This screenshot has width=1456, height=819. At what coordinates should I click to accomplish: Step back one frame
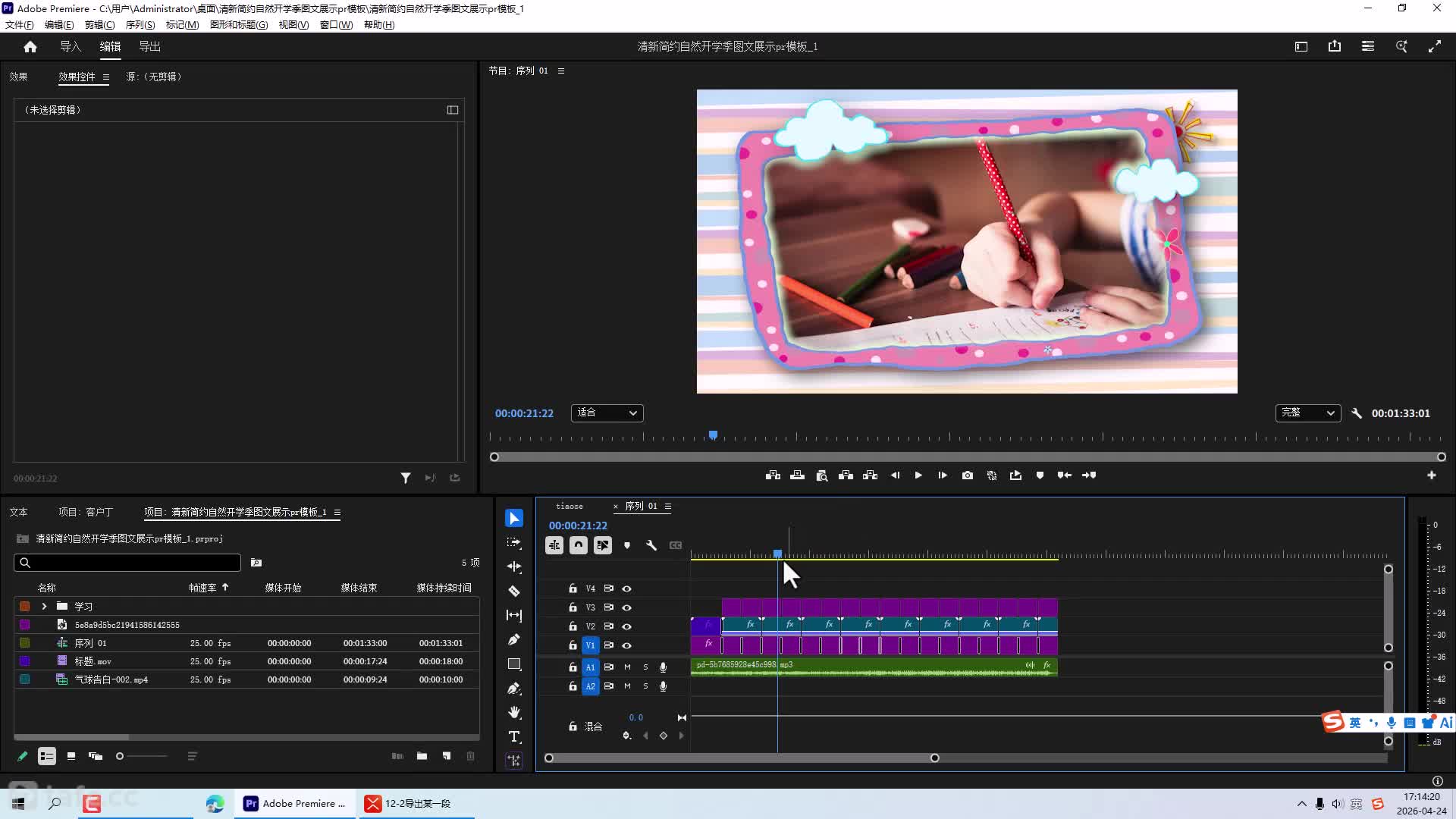click(x=895, y=475)
